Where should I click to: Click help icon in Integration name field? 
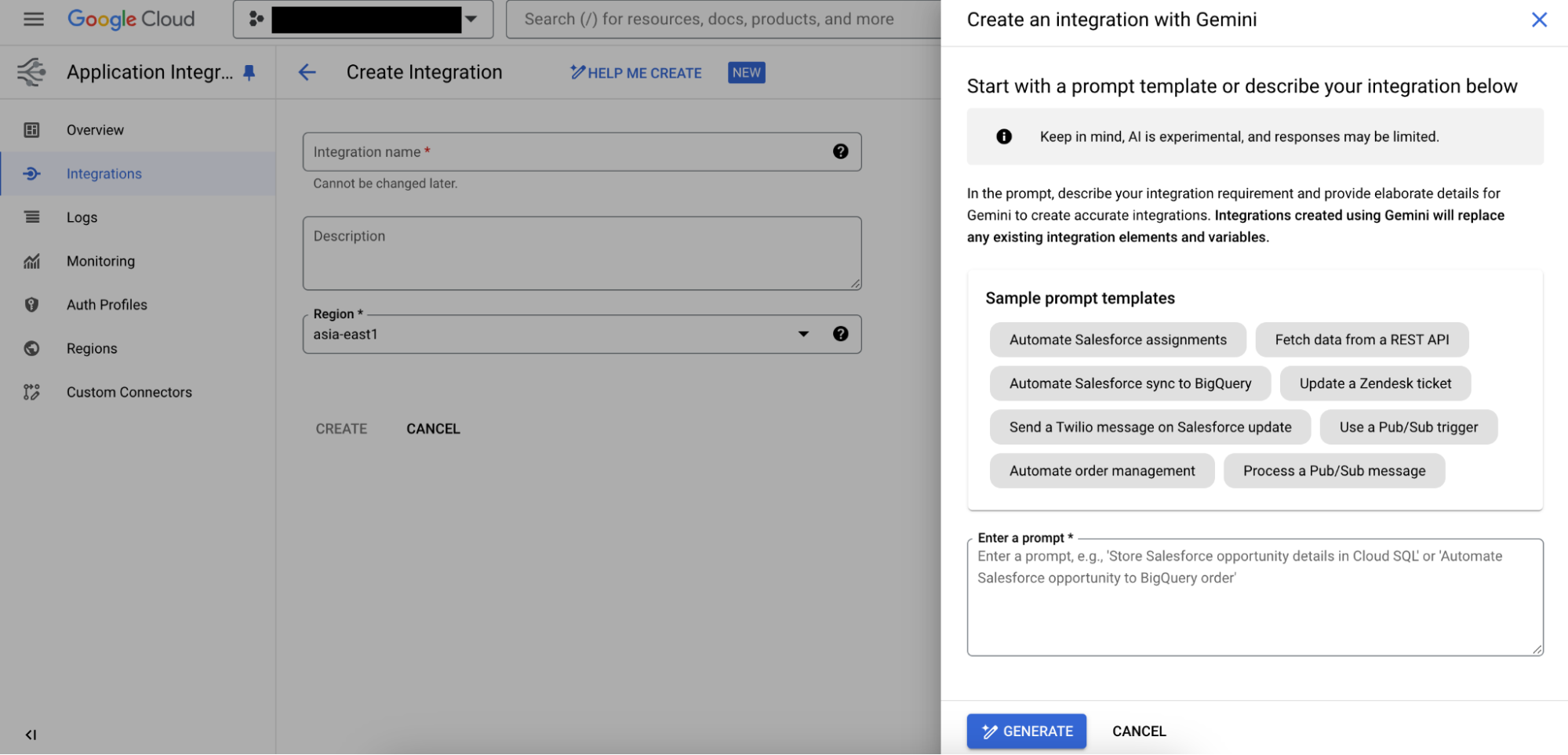click(840, 151)
